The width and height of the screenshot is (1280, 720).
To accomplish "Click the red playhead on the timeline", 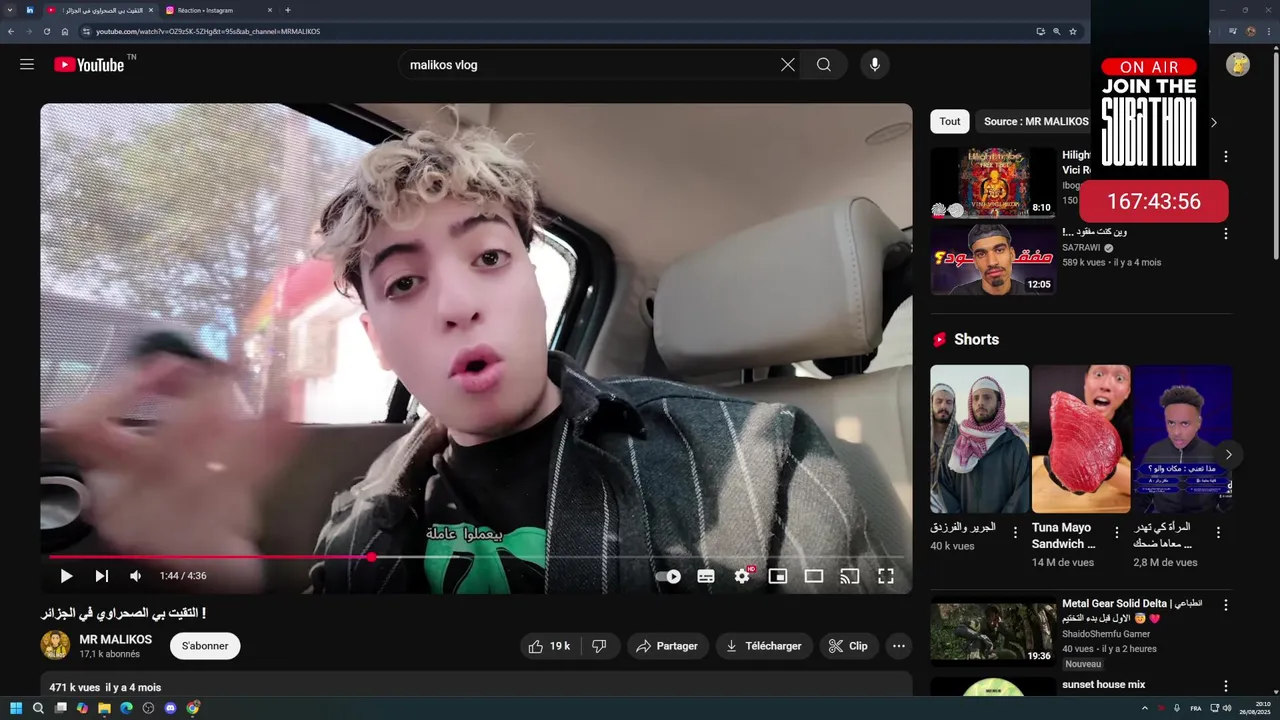I will (x=372, y=557).
